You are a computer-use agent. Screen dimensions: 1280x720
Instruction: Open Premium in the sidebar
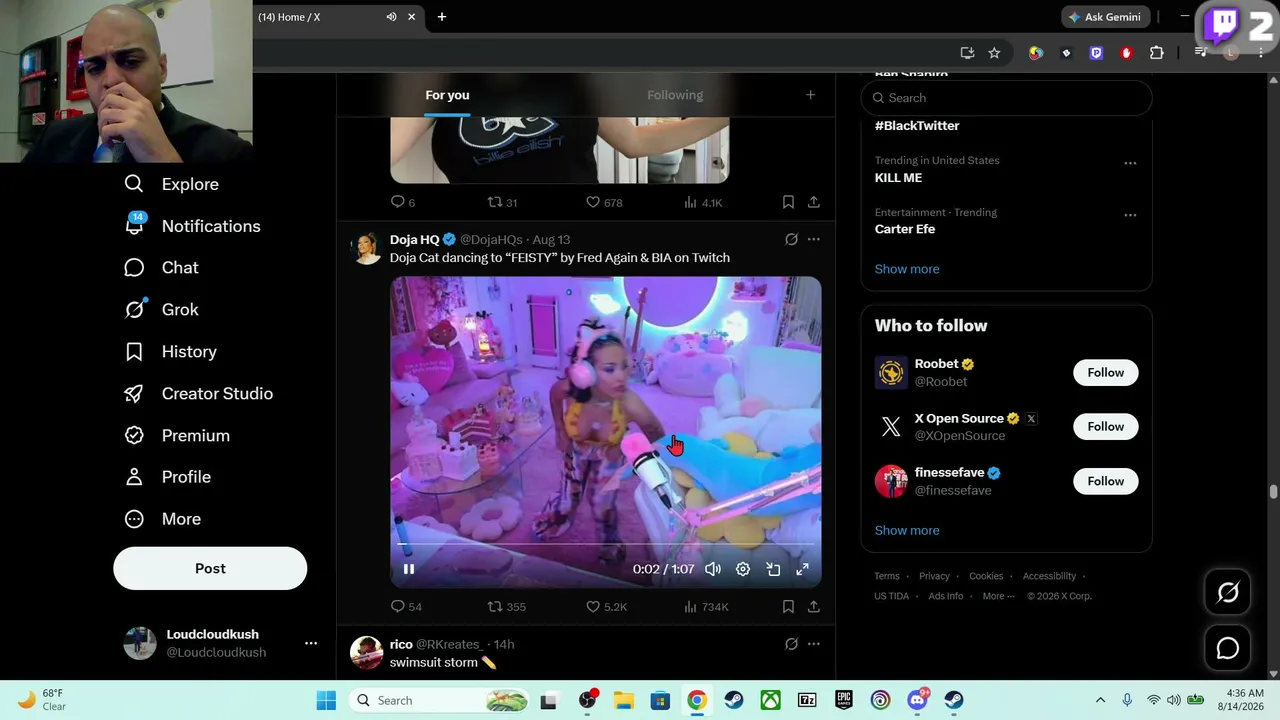(176, 436)
